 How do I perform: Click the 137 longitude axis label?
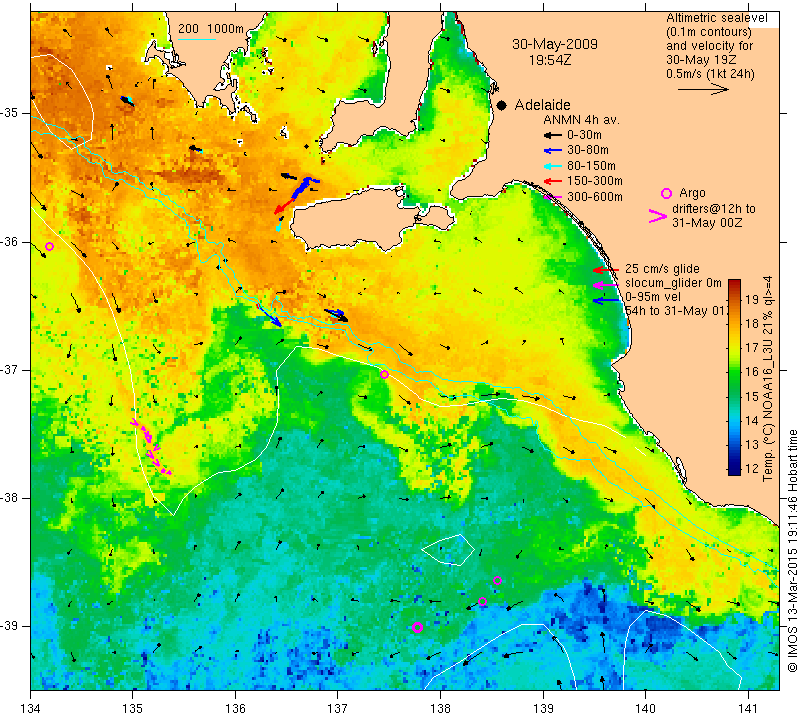coord(337,709)
